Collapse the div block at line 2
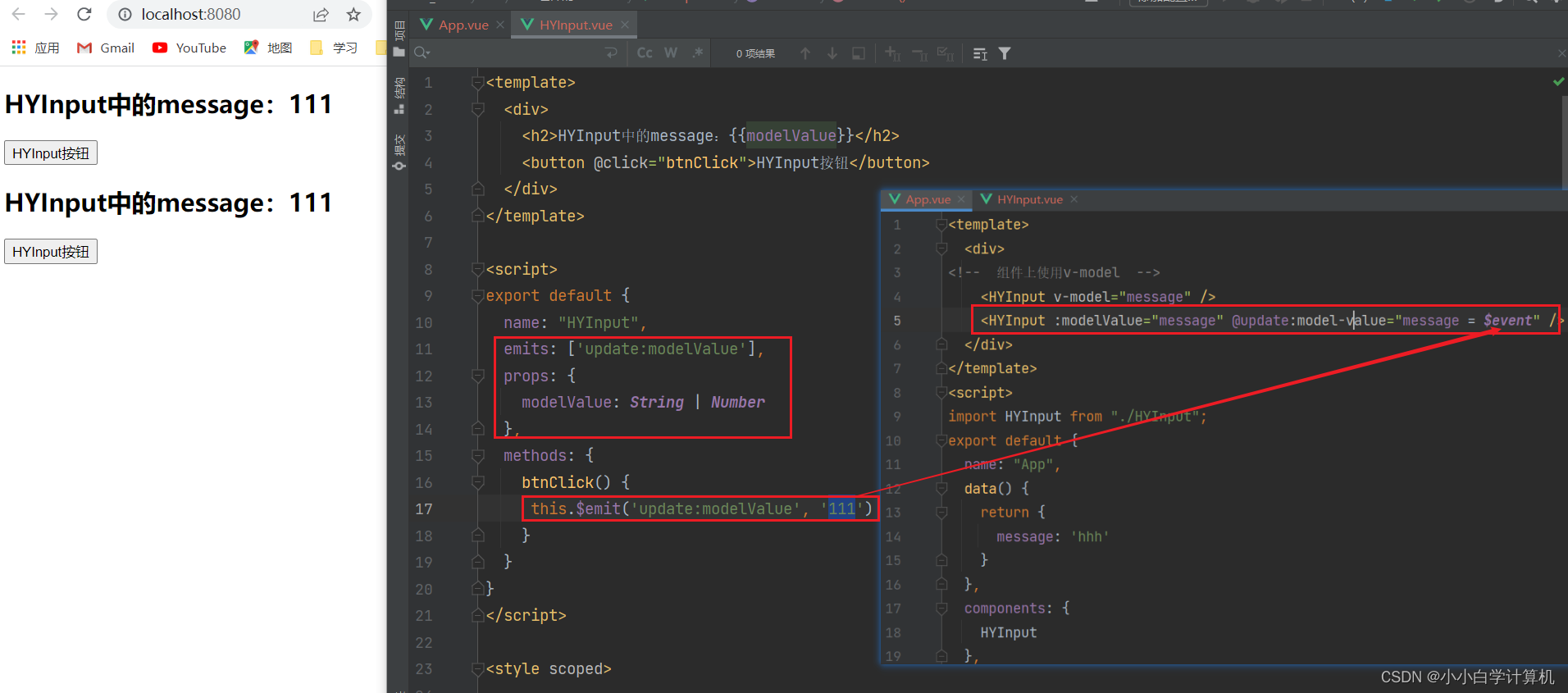1568x693 pixels. click(x=477, y=109)
